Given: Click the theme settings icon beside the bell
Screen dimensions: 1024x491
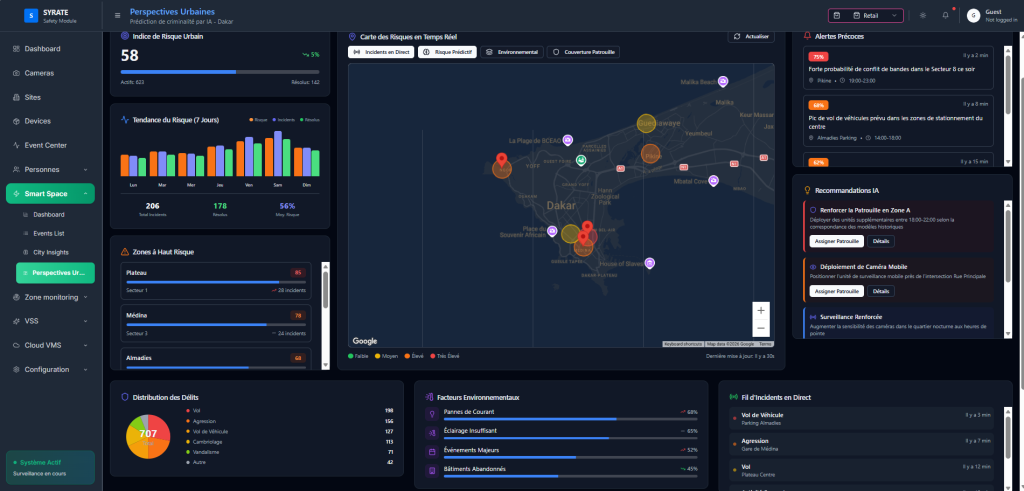Looking at the screenshot, I should coord(922,15).
